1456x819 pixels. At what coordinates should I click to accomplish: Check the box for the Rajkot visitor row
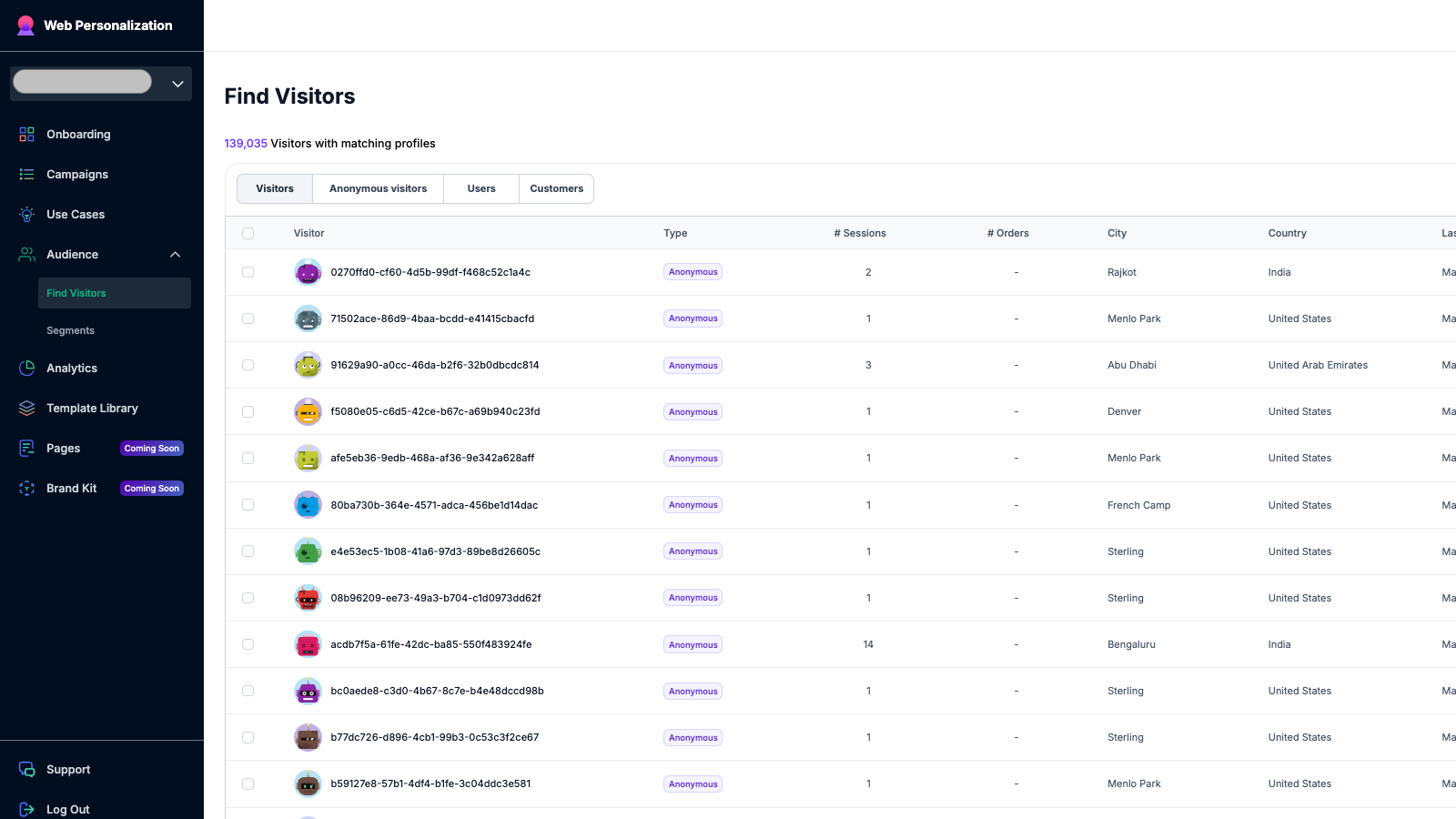point(248,272)
